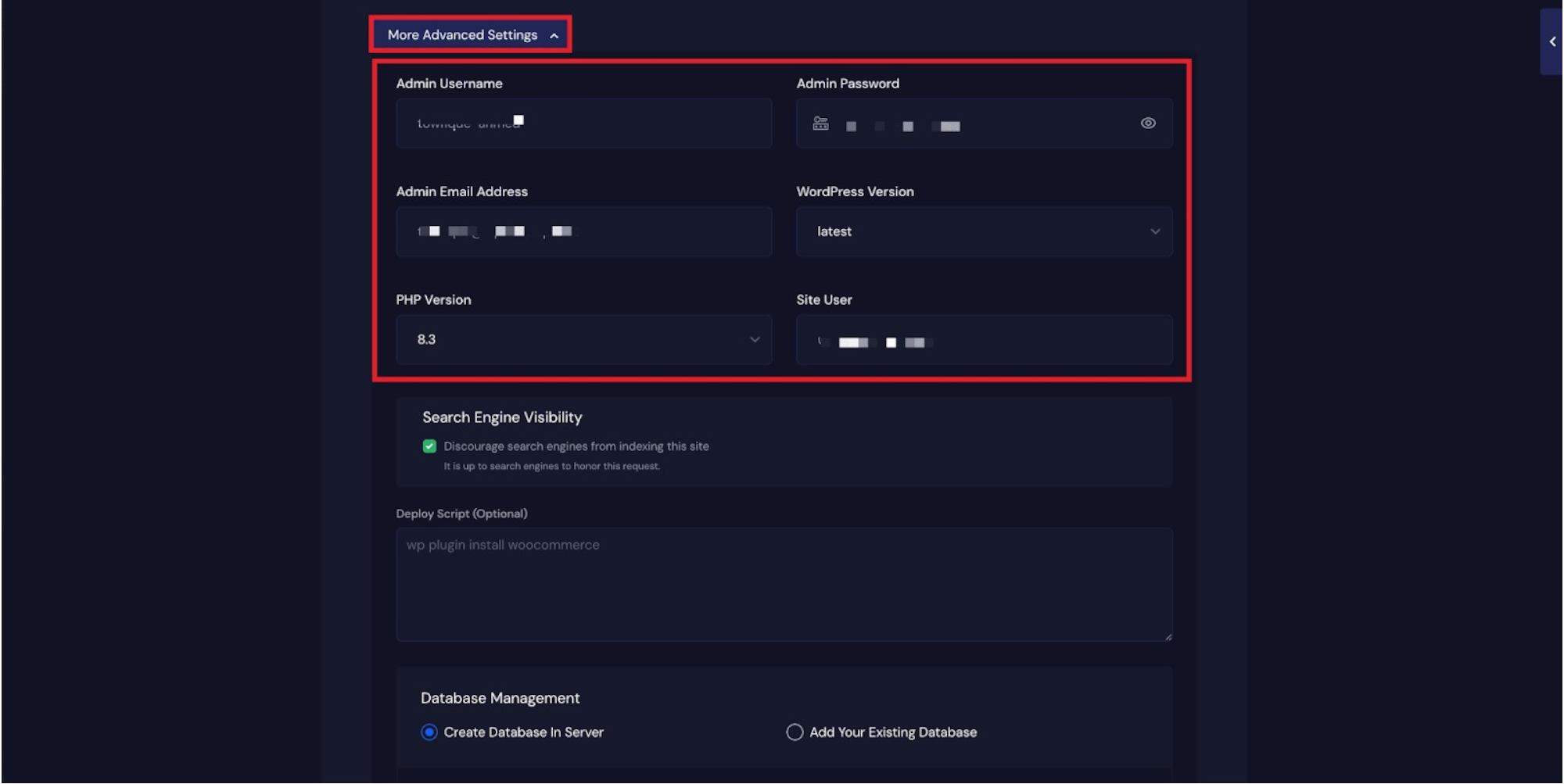The height and width of the screenshot is (784, 1564).
Task: Select PHP version 8.3 value
Action: (x=426, y=339)
